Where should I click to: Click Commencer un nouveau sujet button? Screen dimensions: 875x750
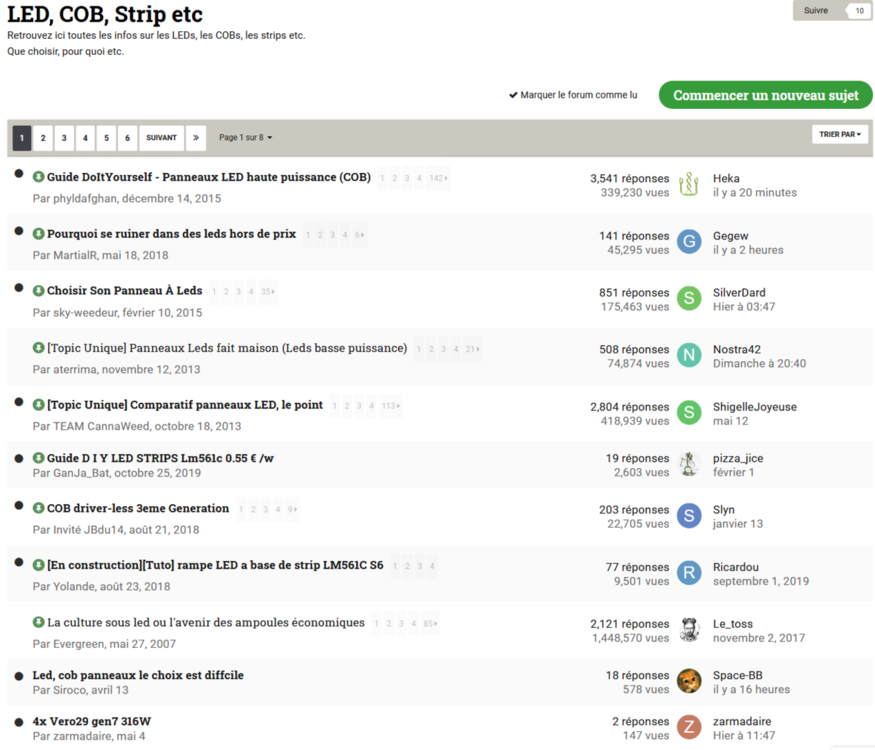coord(766,95)
